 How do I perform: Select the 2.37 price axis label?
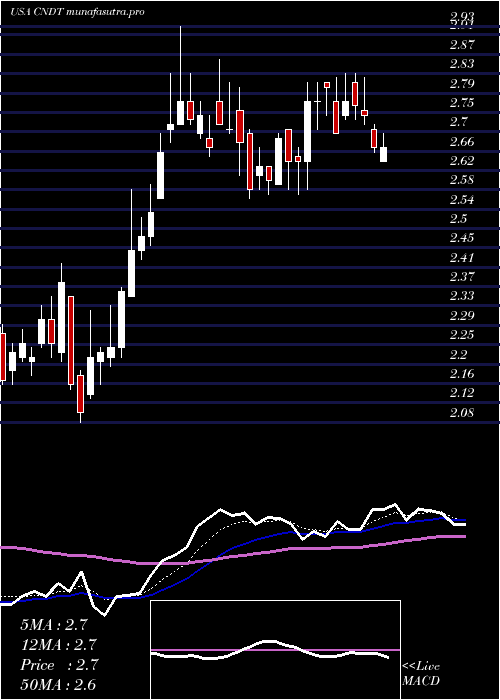point(462,277)
